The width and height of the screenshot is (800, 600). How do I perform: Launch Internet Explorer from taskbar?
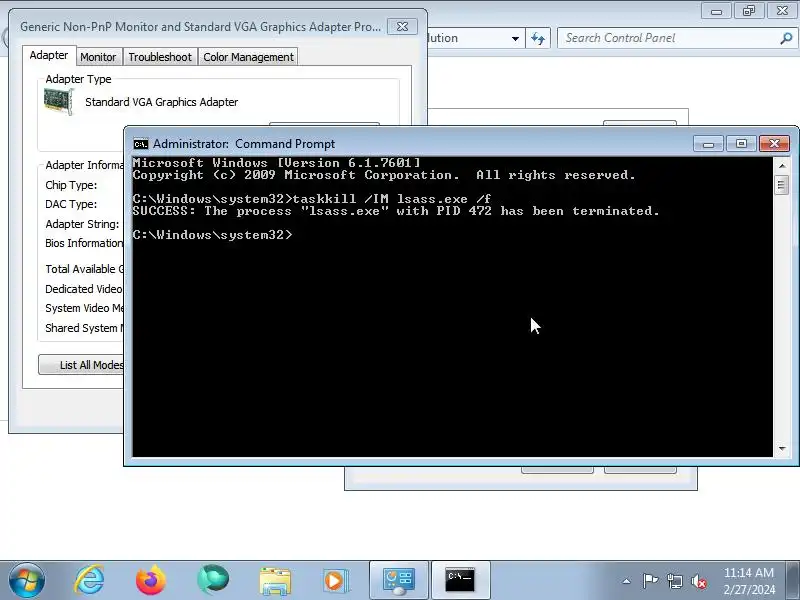(x=89, y=580)
